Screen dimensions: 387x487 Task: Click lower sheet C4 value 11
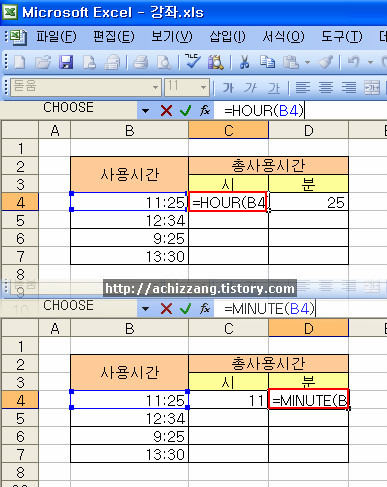point(228,400)
